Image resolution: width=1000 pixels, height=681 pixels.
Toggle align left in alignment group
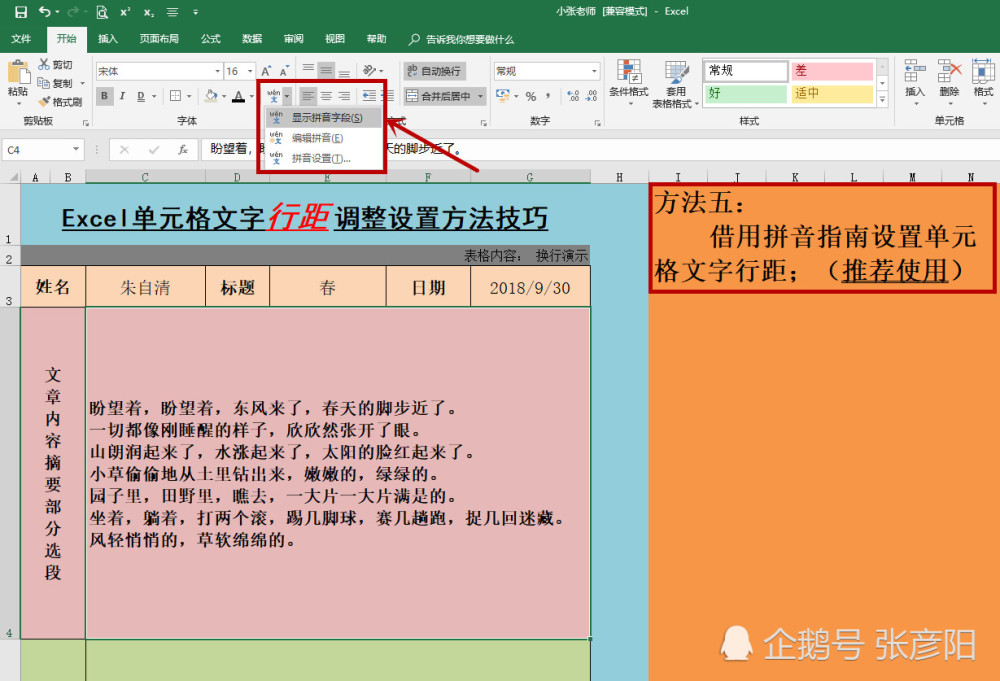(x=308, y=96)
